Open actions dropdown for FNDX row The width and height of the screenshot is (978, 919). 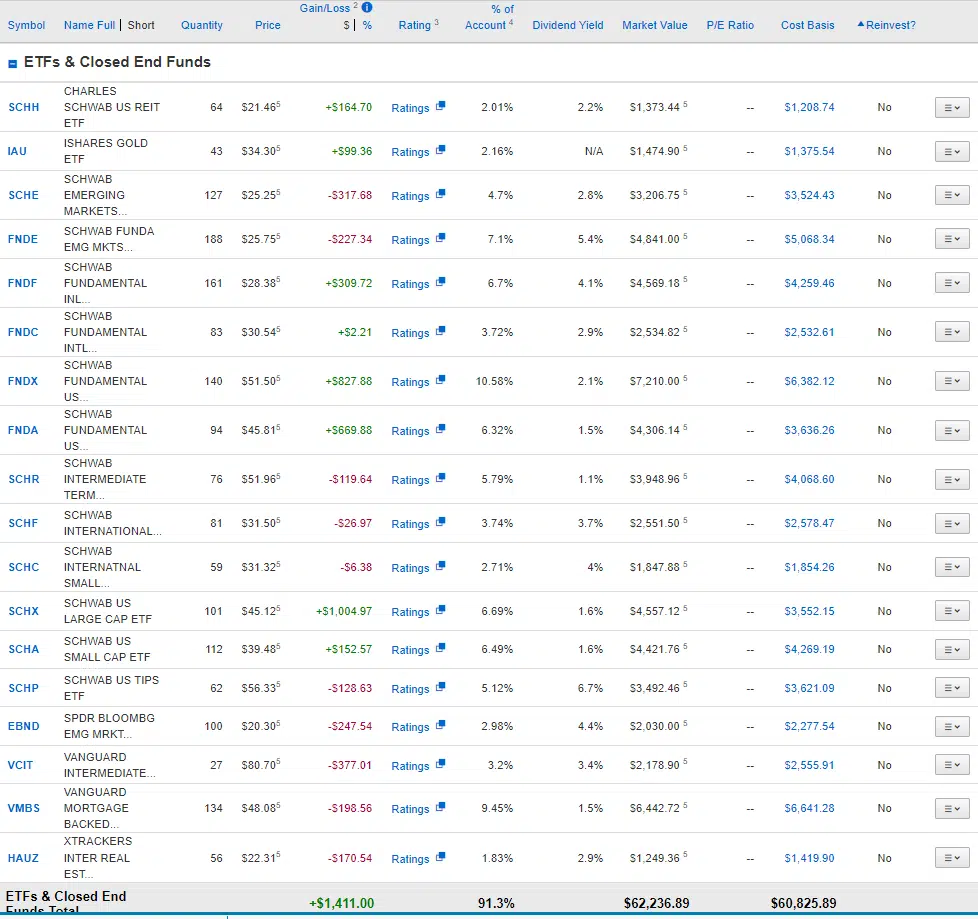952,381
